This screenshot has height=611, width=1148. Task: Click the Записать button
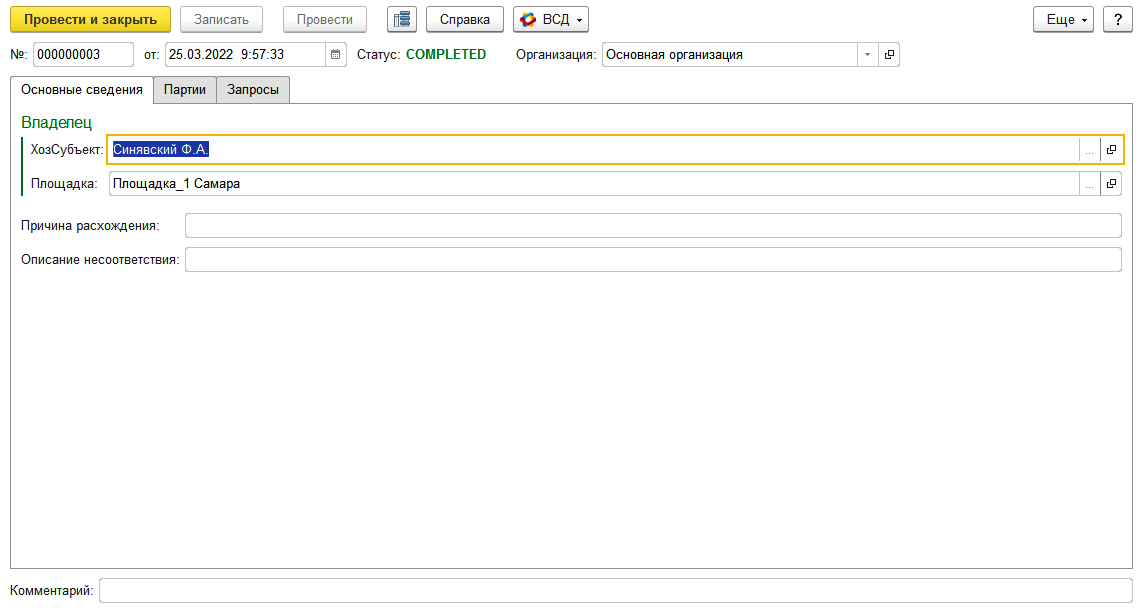pos(221,20)
